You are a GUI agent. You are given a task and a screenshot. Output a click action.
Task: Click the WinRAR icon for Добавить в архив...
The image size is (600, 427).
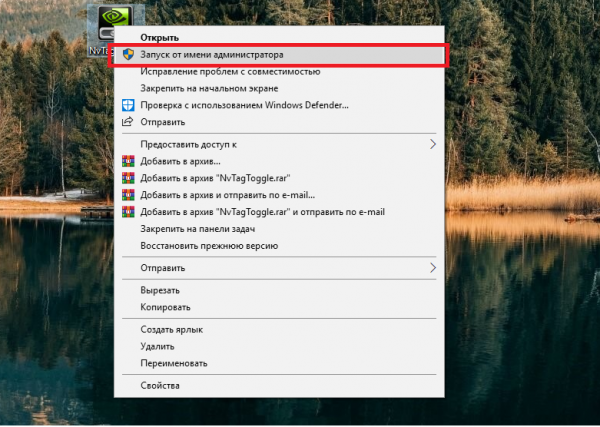click(127, 161)
